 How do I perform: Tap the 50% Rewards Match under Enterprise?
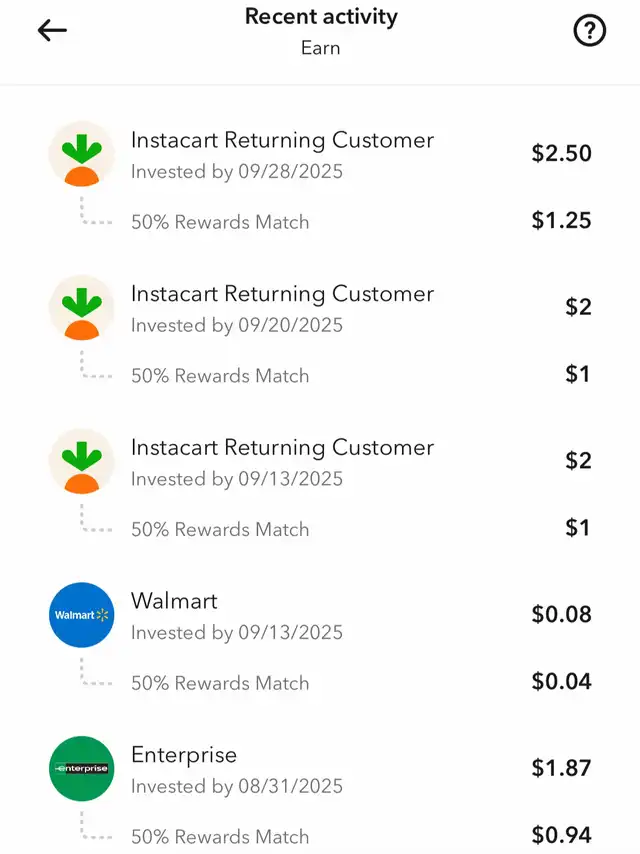click(220, 837)
